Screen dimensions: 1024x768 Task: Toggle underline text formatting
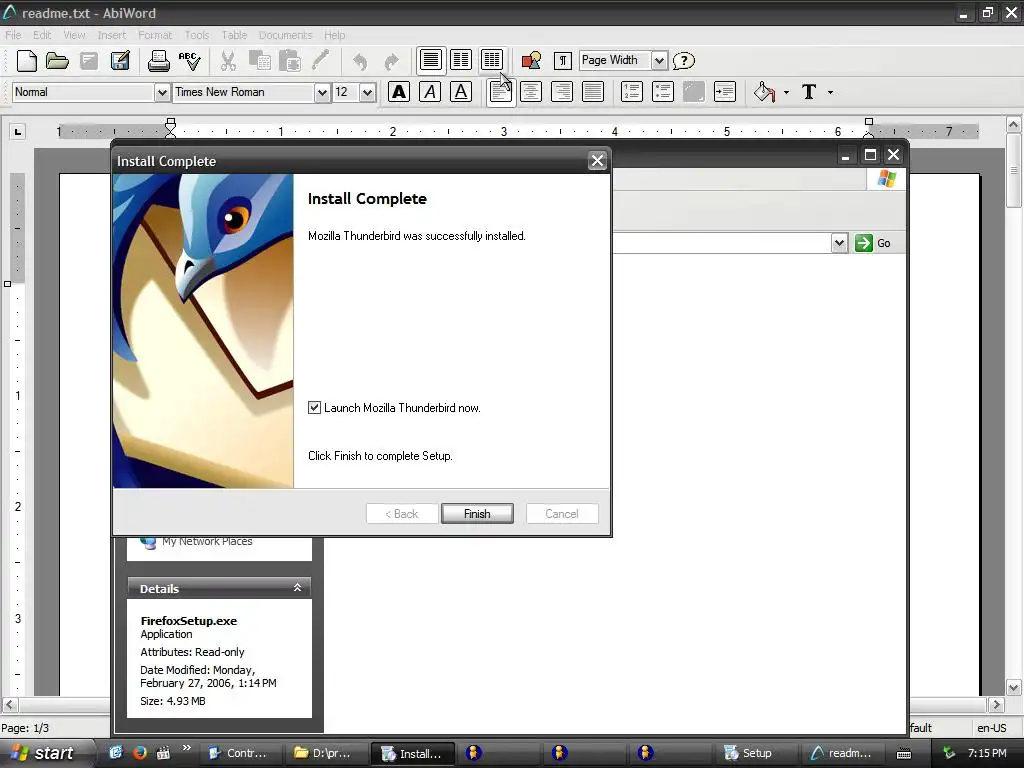(x=461, y=92)
